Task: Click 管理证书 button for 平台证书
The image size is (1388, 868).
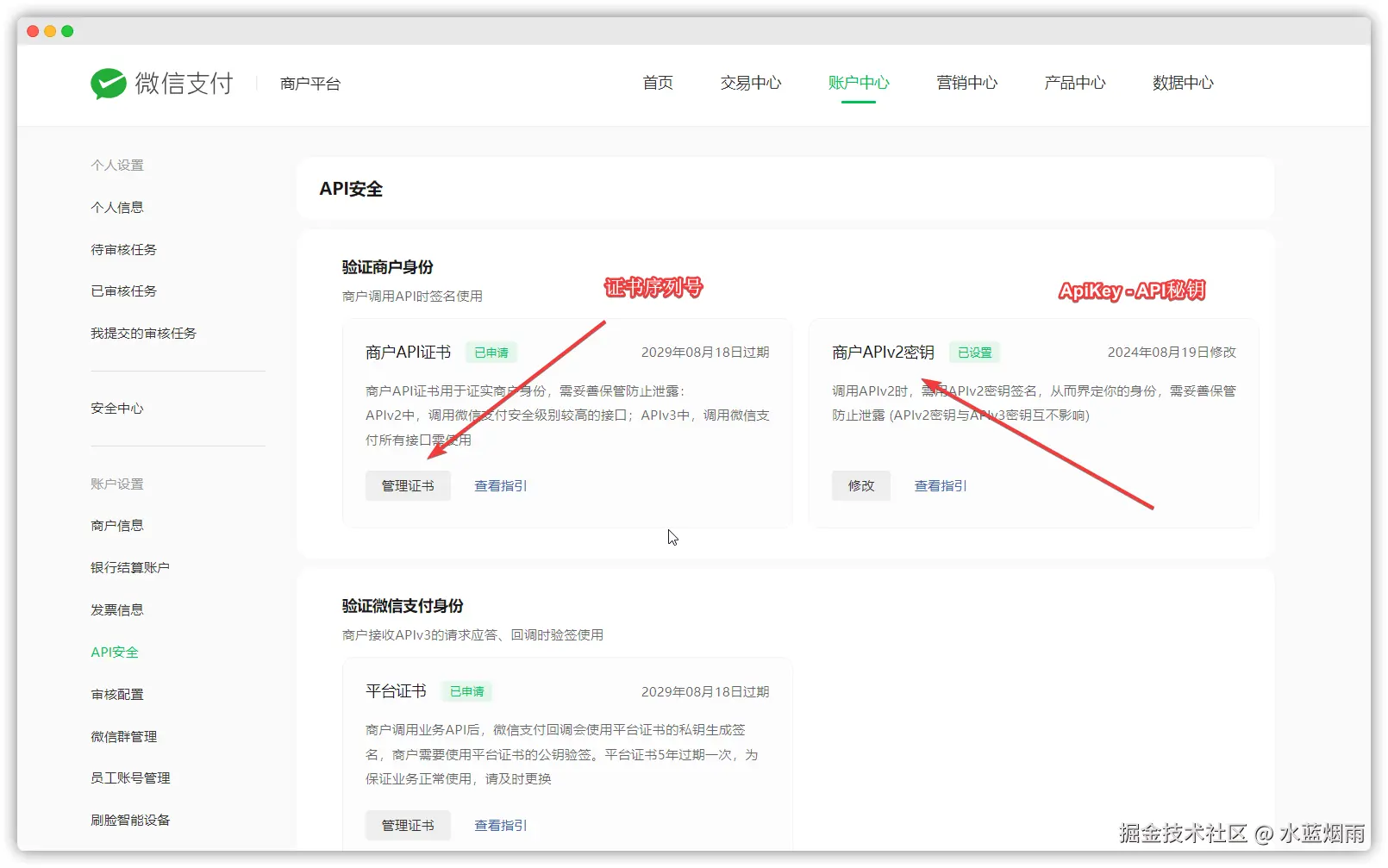Action: coord(408,826)
